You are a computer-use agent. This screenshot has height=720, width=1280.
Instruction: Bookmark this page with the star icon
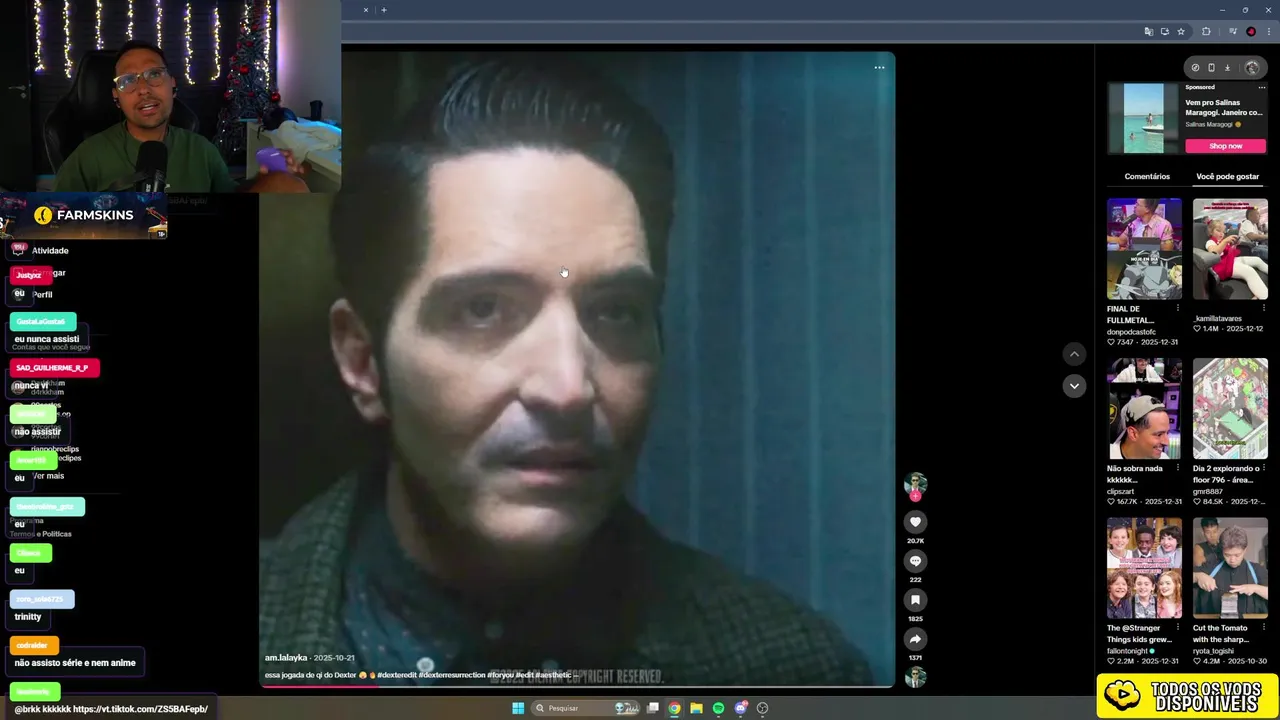[1181, 32]
